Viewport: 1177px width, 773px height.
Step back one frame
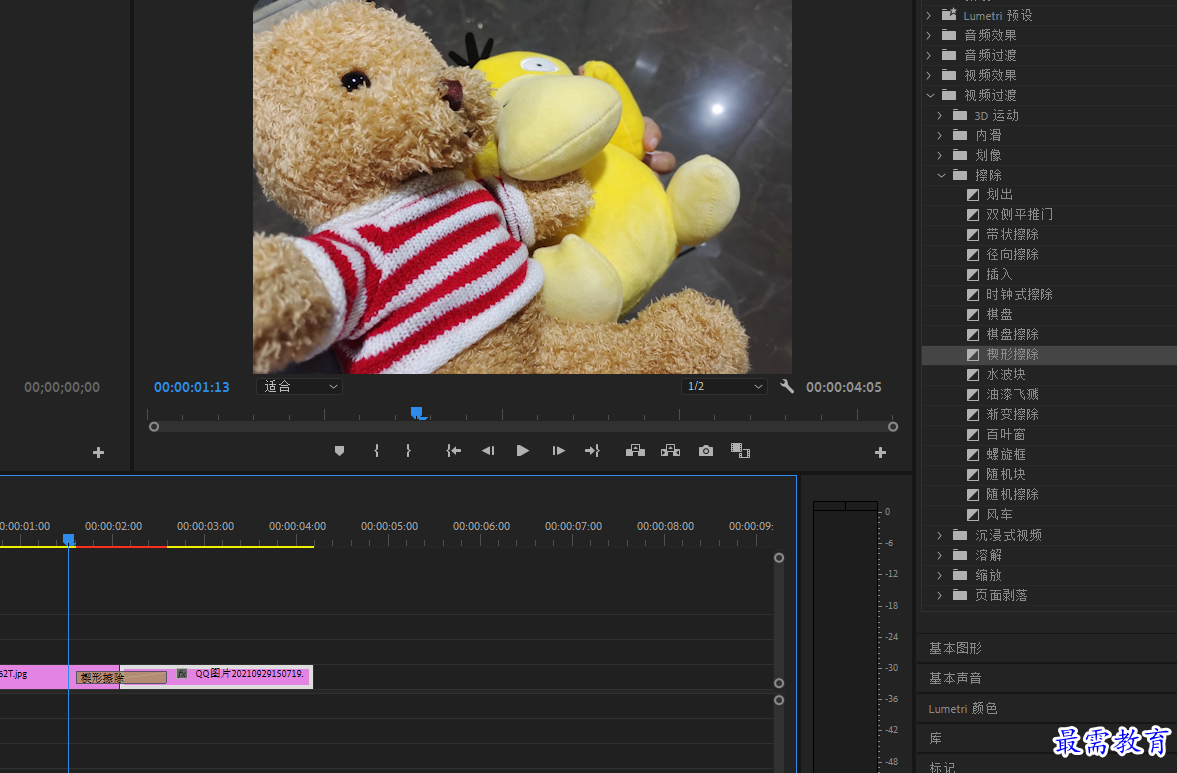pos(488,451)
